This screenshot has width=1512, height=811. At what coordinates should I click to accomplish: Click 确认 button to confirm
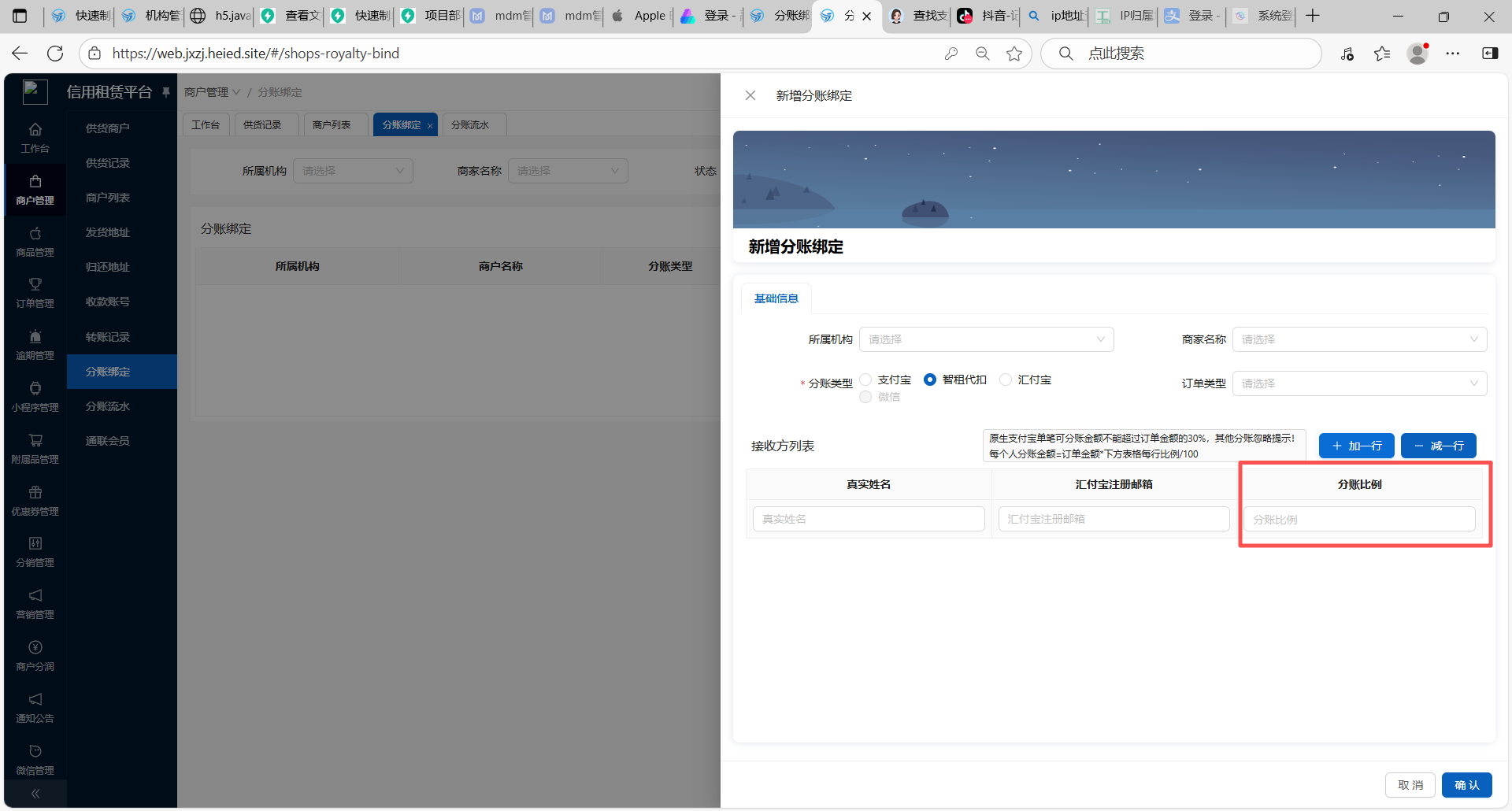click(1466, 785)
